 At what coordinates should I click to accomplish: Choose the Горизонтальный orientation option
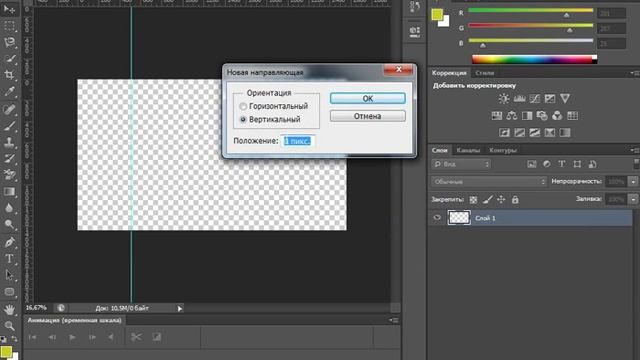(243, 106)
